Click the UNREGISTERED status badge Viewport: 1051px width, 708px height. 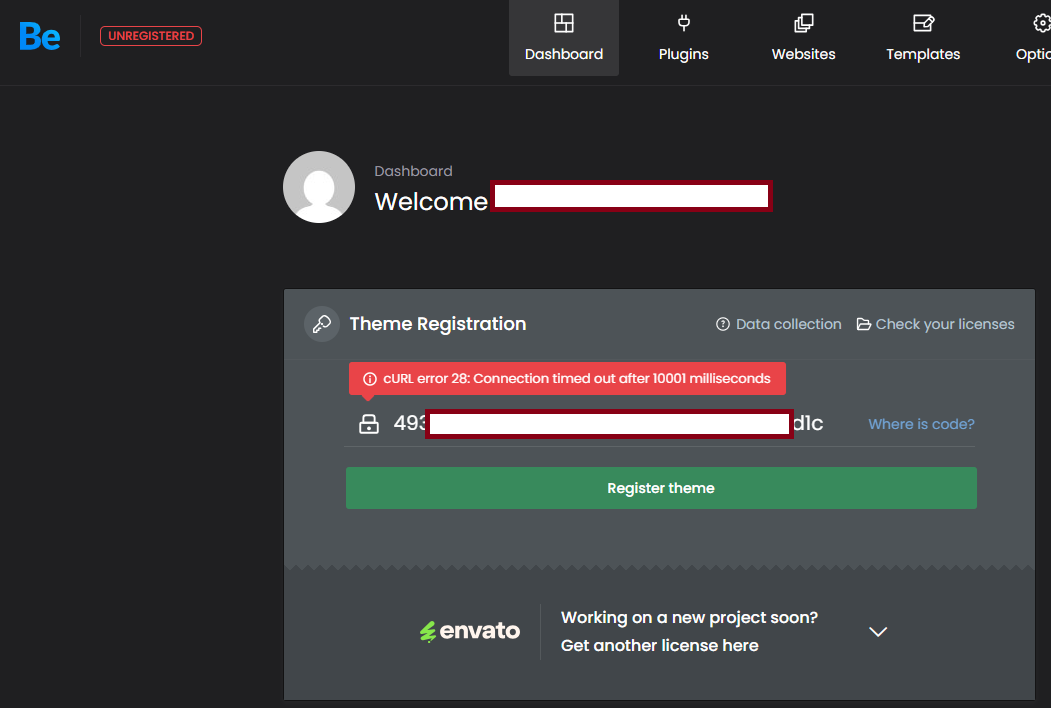(x=151, y=36)
